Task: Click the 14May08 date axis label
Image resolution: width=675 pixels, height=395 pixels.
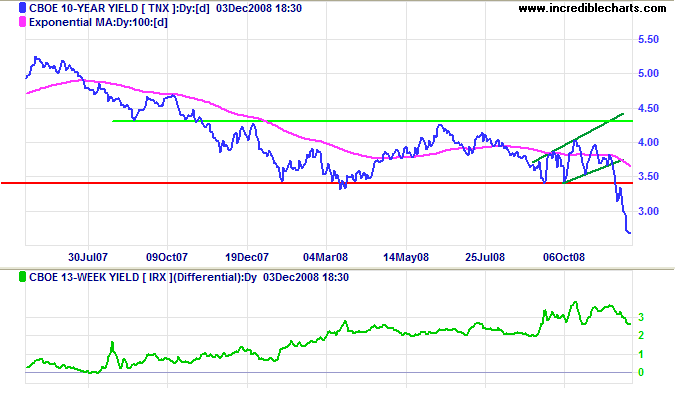Action: pos(406,257)
